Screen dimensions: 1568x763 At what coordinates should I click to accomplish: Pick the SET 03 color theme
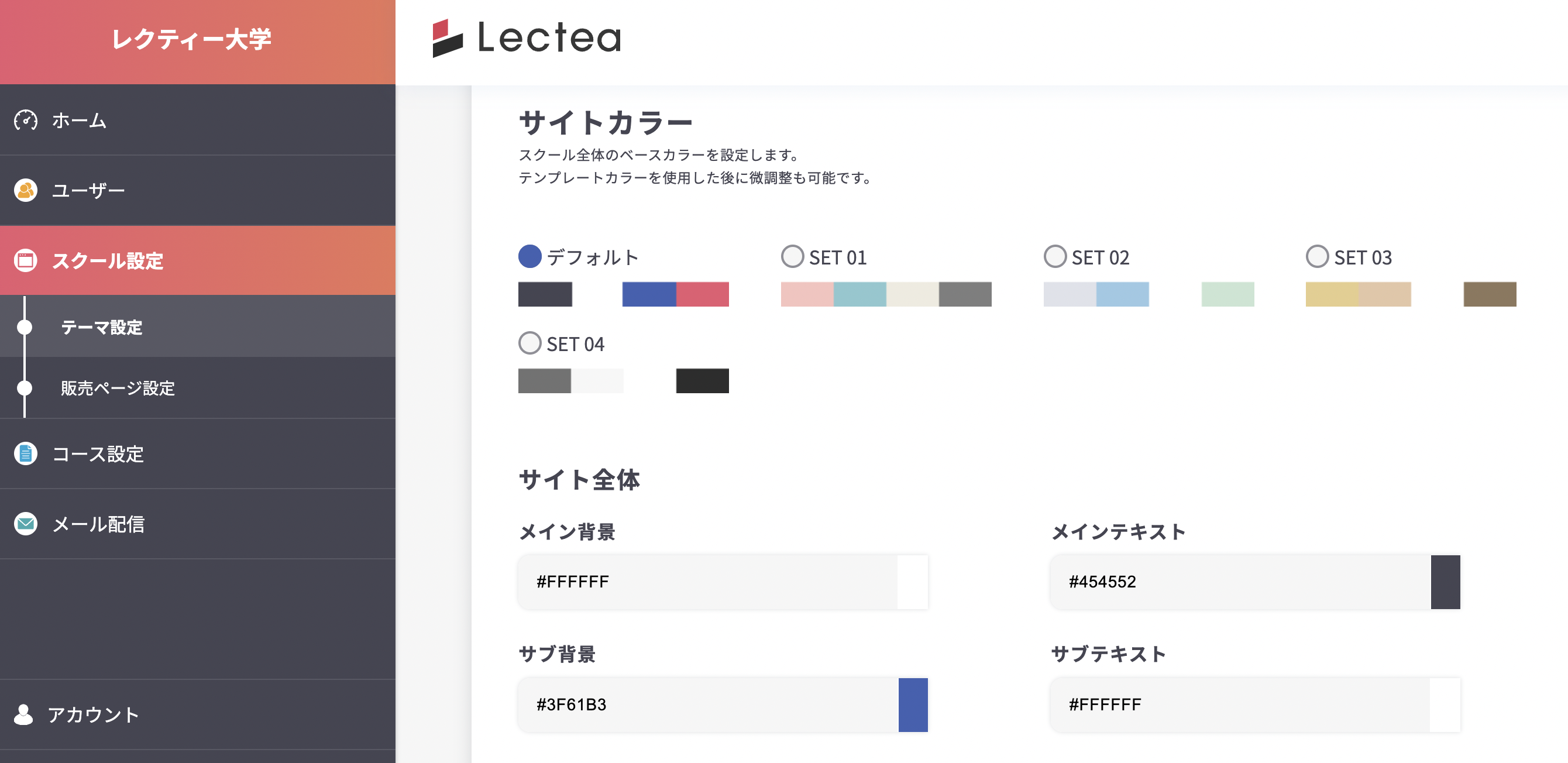coord(1317,256)
